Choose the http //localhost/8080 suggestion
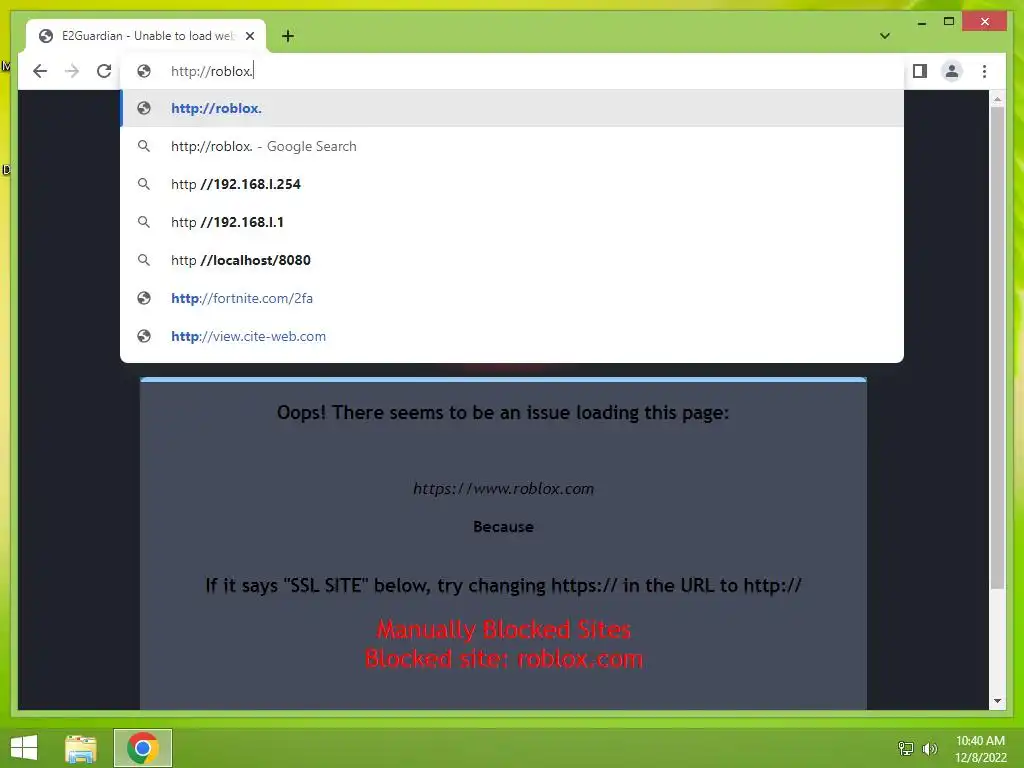The height and width of the screenshot is (768, 1024). point(512,260)
